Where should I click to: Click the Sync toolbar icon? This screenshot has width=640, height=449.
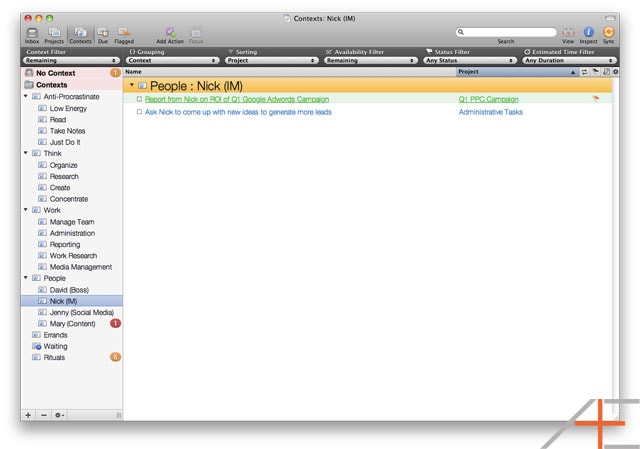[608, 36]
